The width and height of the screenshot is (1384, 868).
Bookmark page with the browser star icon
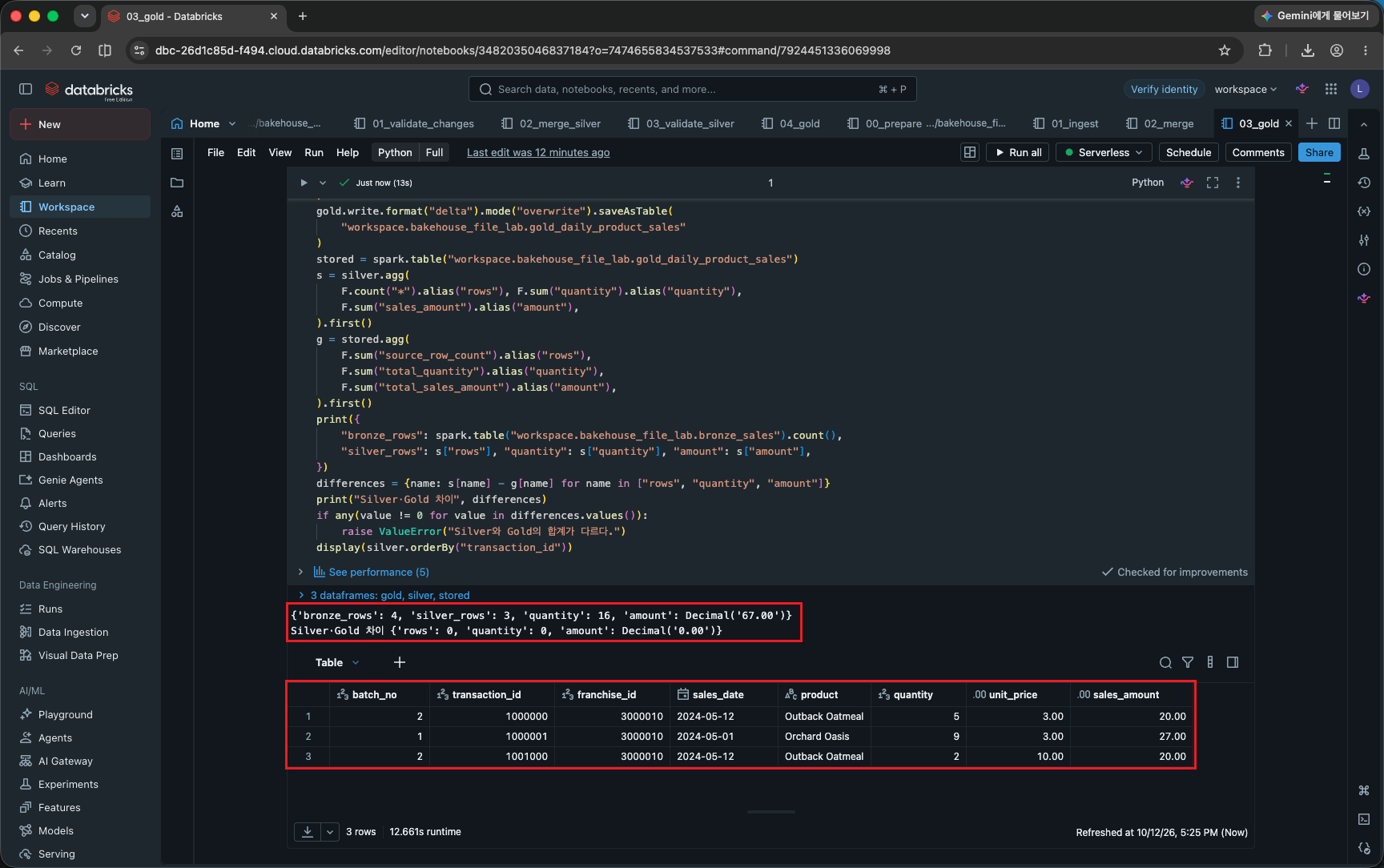click(x=1225, y=50)
